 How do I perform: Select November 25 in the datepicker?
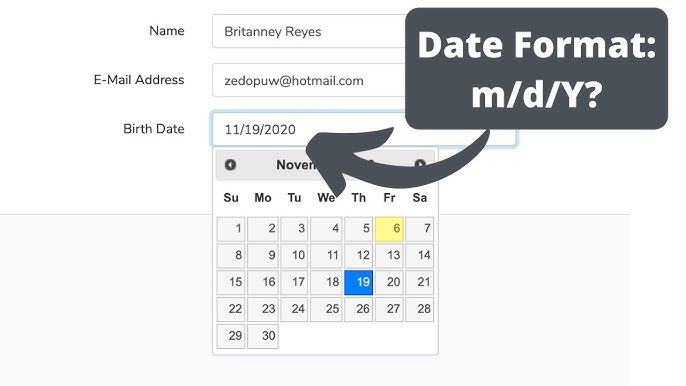(x=326, y=309)
